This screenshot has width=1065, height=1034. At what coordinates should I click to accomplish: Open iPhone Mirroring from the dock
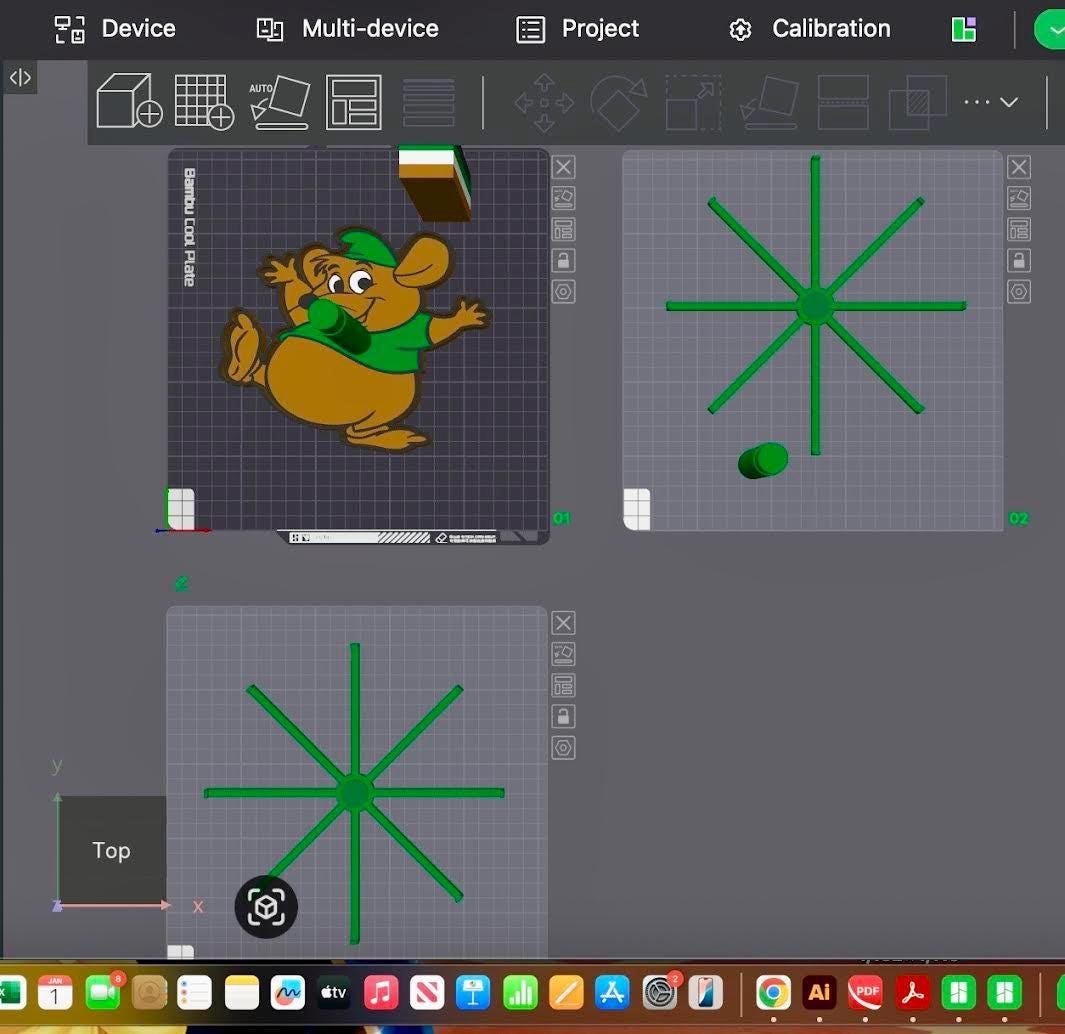click(706, 993)
